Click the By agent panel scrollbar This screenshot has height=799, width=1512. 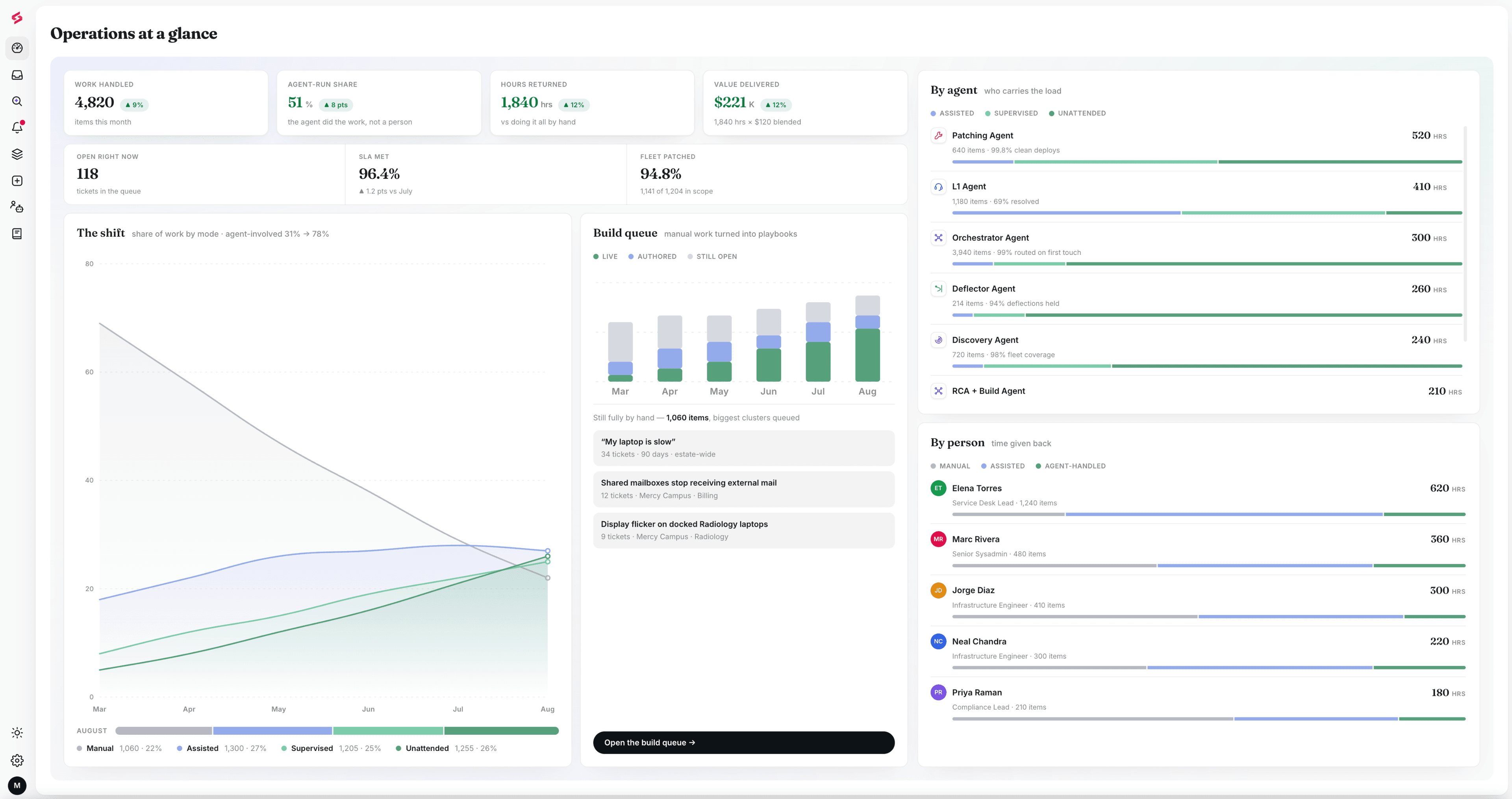click(1466, 234)
